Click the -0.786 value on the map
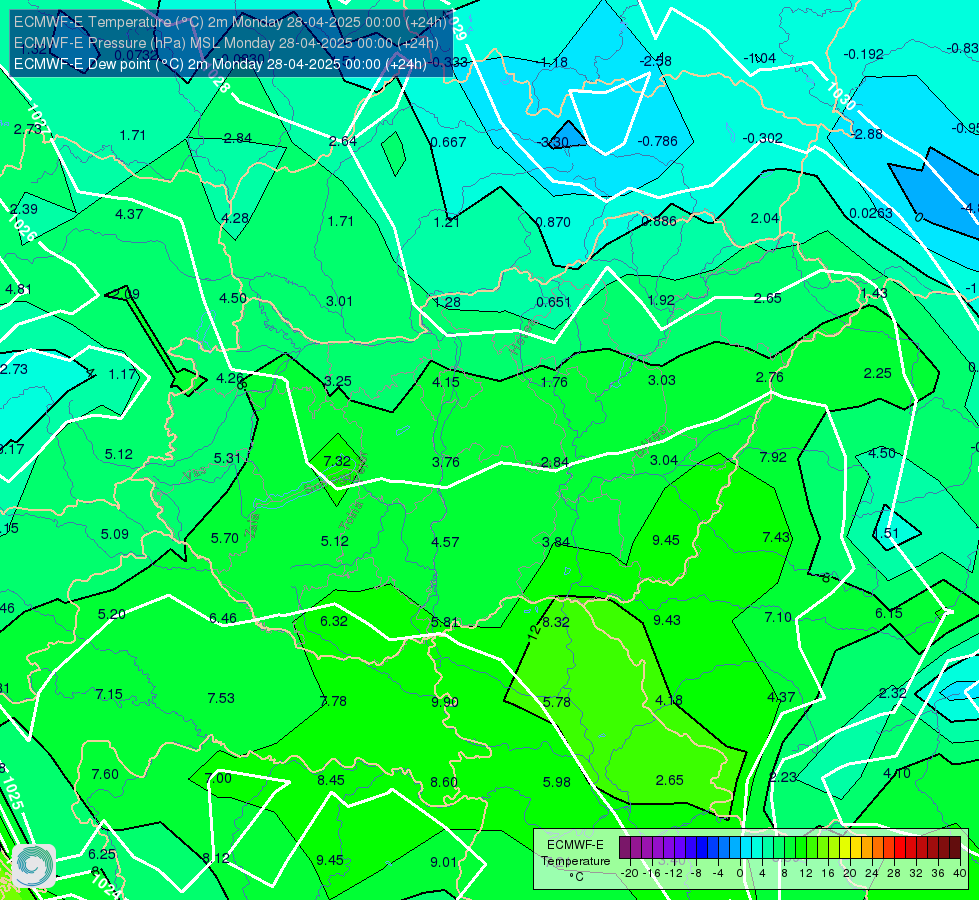Viewport: 979px width, 900px height. coord(657,141)
